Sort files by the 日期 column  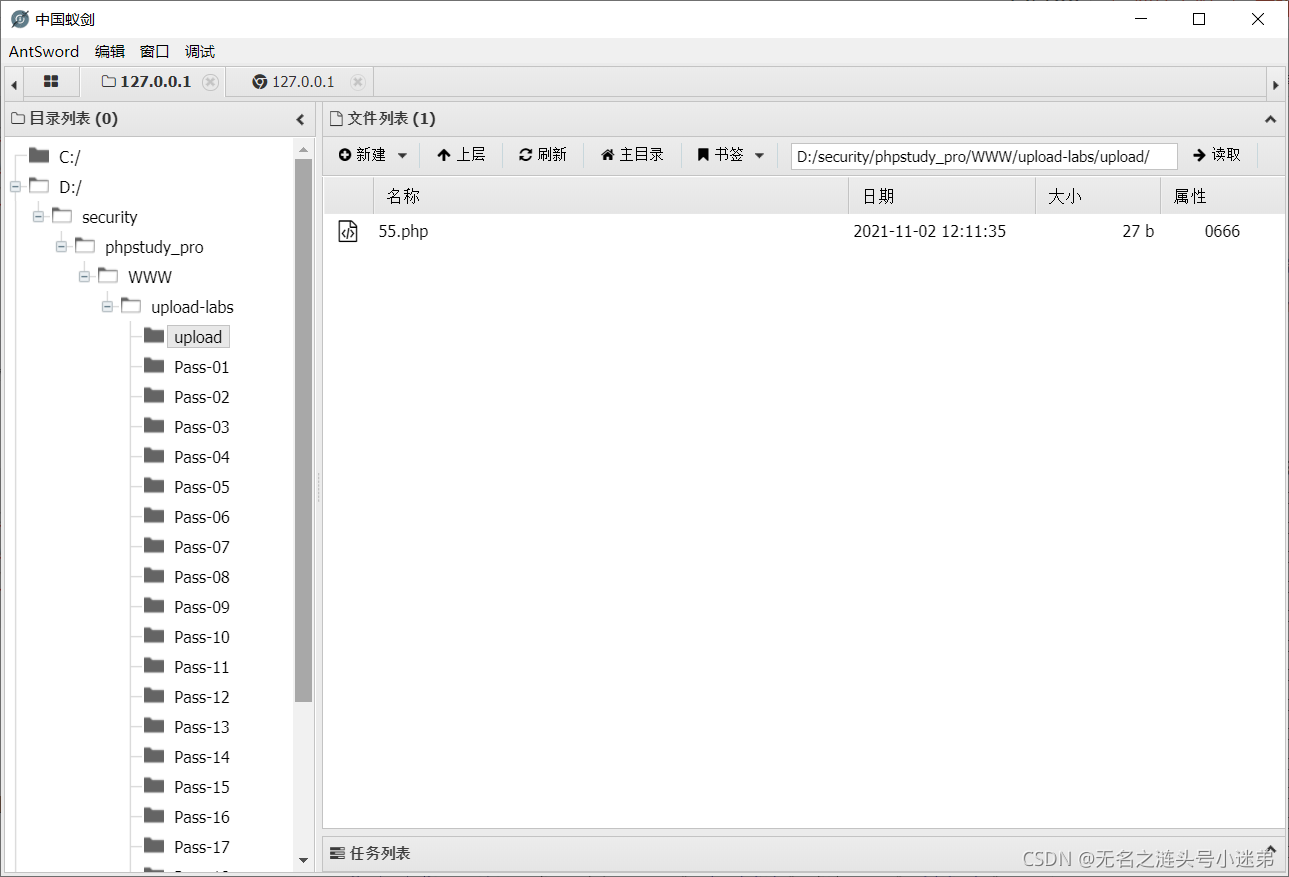[x=942, y=196]
